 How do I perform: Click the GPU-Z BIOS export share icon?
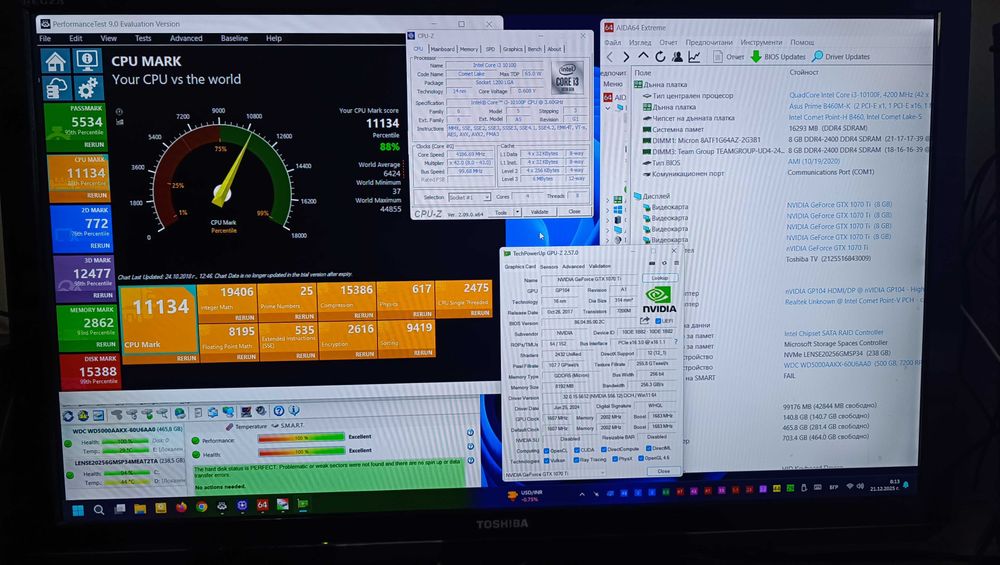645,321
